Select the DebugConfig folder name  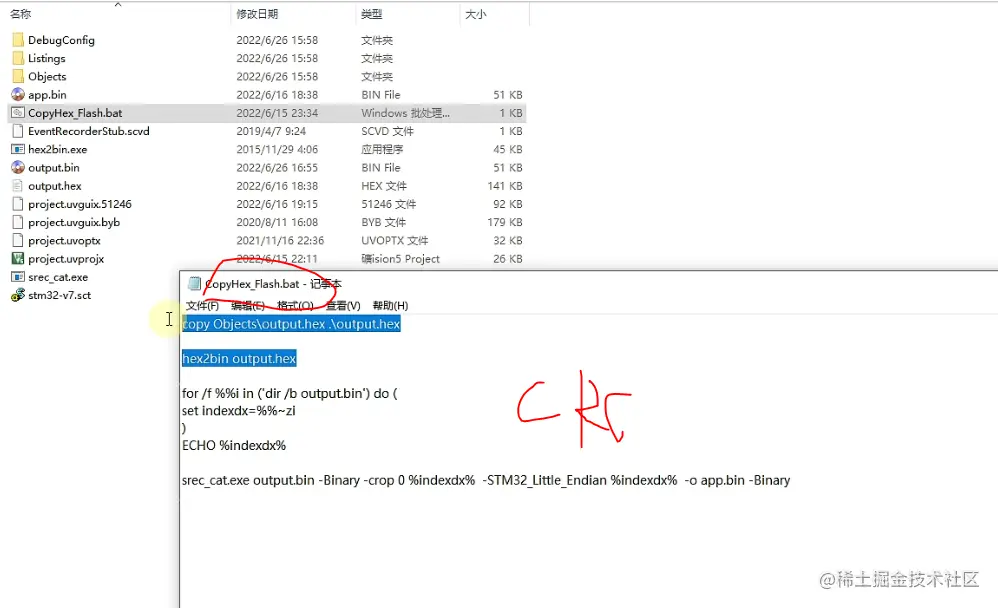click(61, 40)
